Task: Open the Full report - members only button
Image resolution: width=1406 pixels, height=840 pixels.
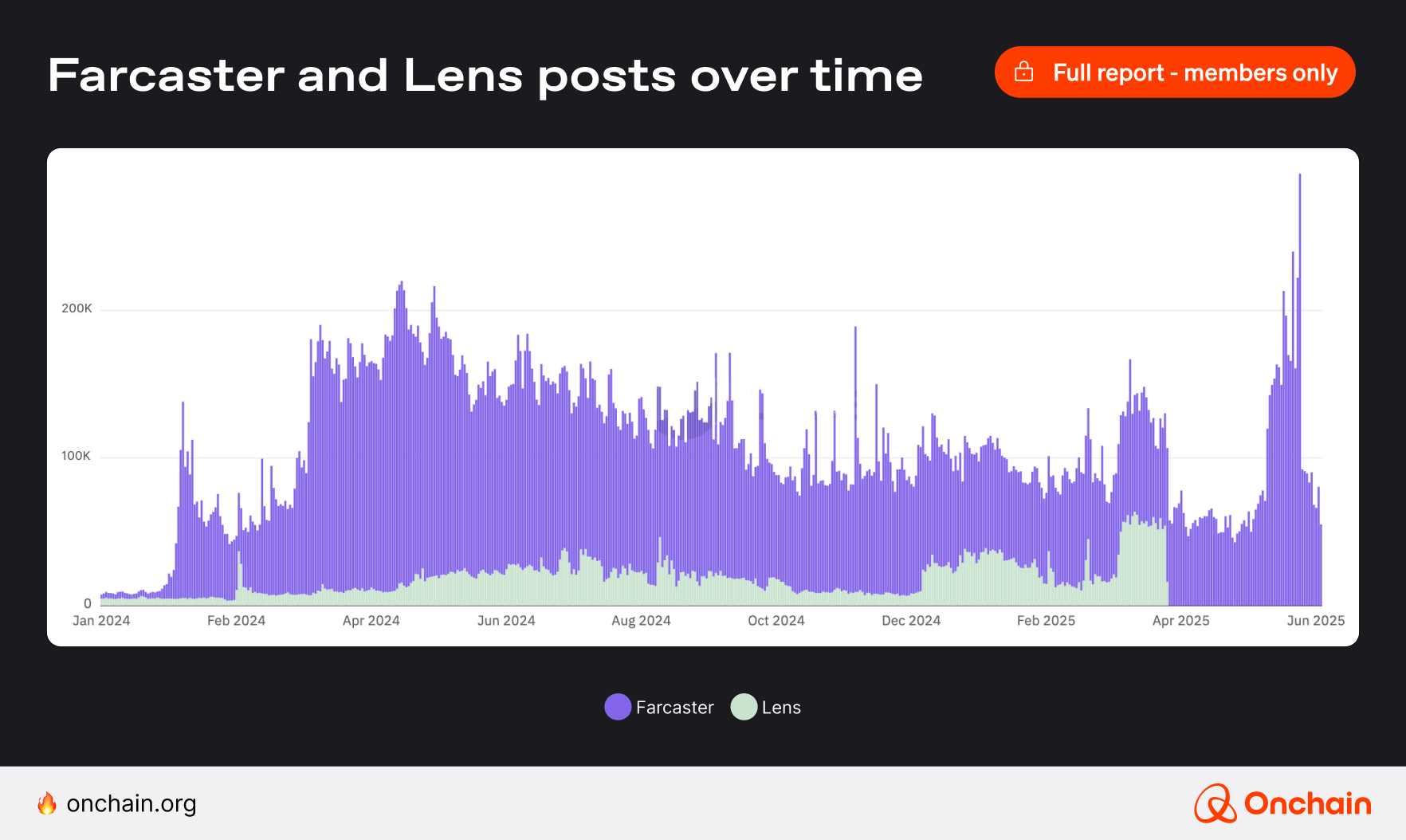Action: 1174,73
